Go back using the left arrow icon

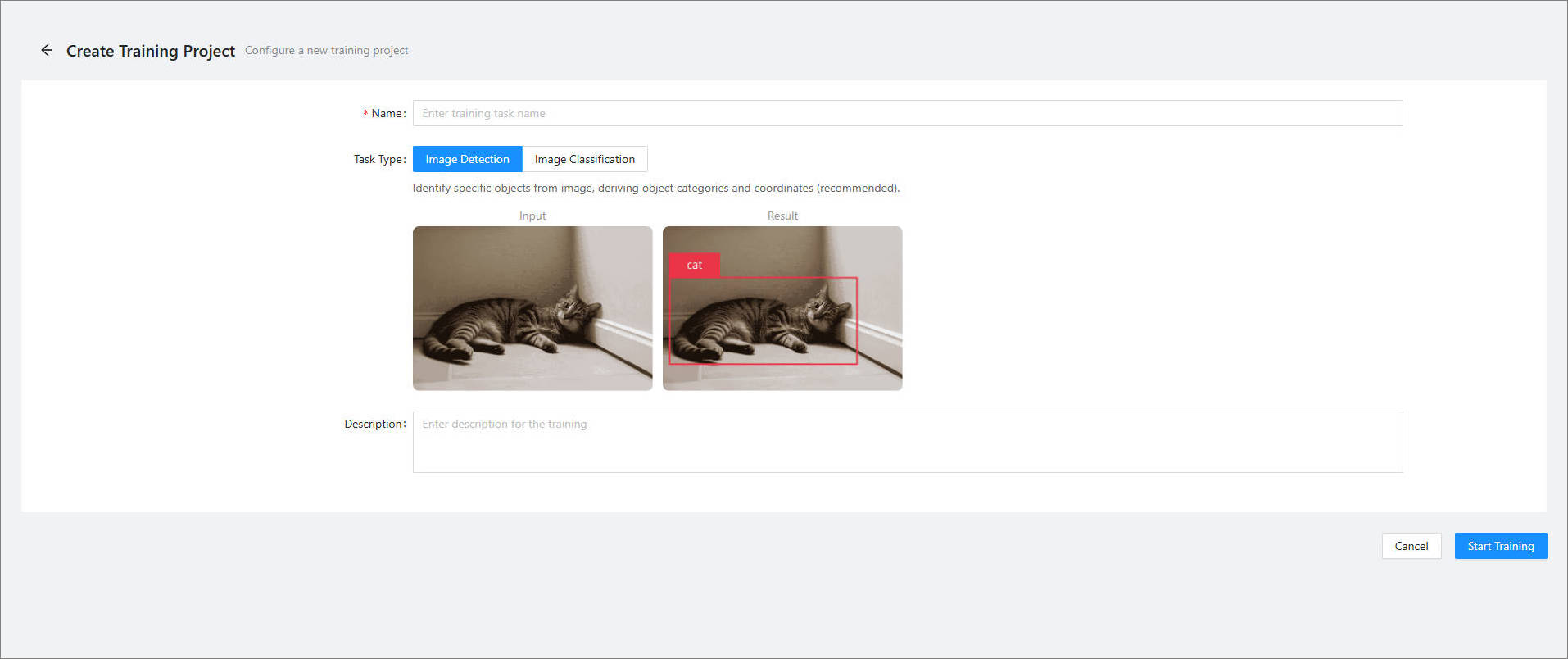coord(47,50)
